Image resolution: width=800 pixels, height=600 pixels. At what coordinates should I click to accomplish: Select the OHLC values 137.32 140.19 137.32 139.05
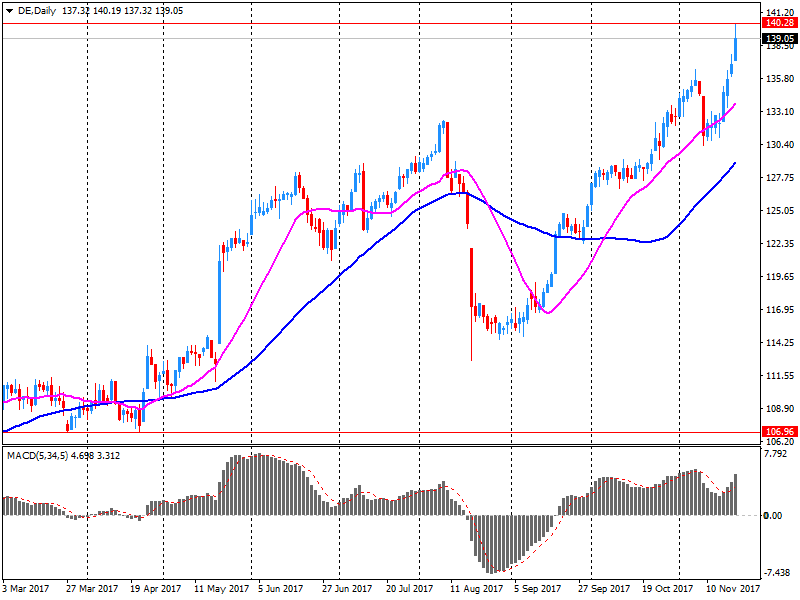coord(122,11)
